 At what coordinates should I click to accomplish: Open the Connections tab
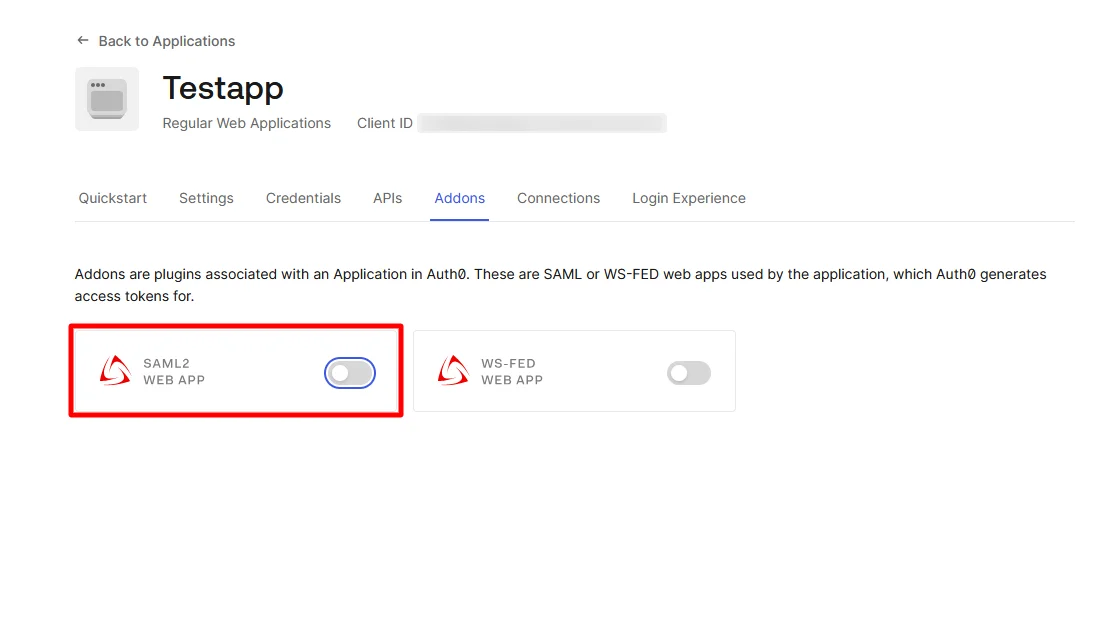[x=558, y=198]
